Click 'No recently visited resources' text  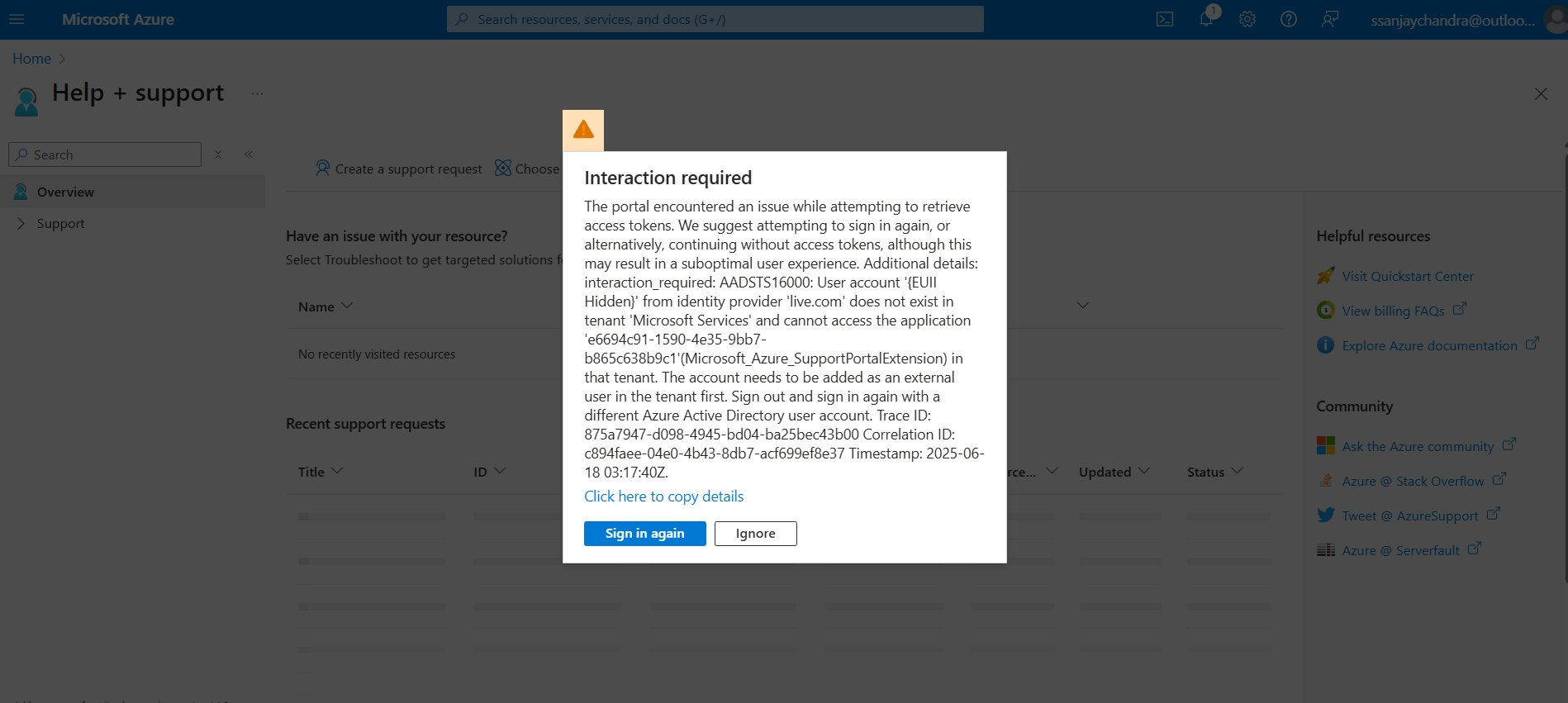(x=377, y=354)
